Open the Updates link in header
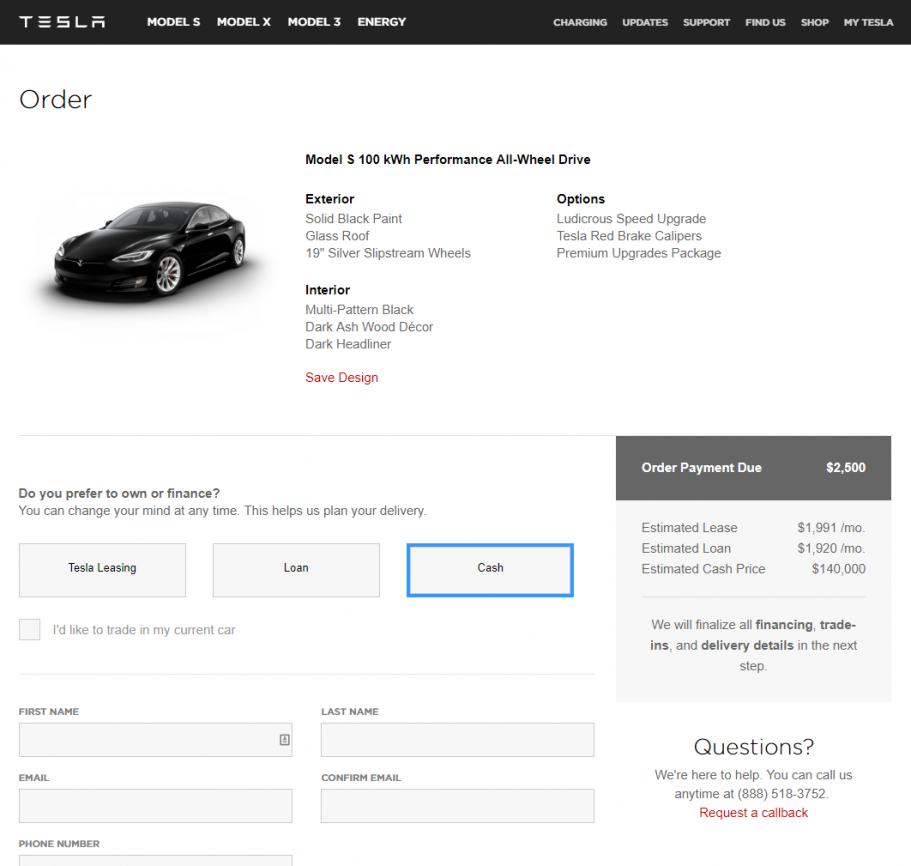 click(645, 22)
